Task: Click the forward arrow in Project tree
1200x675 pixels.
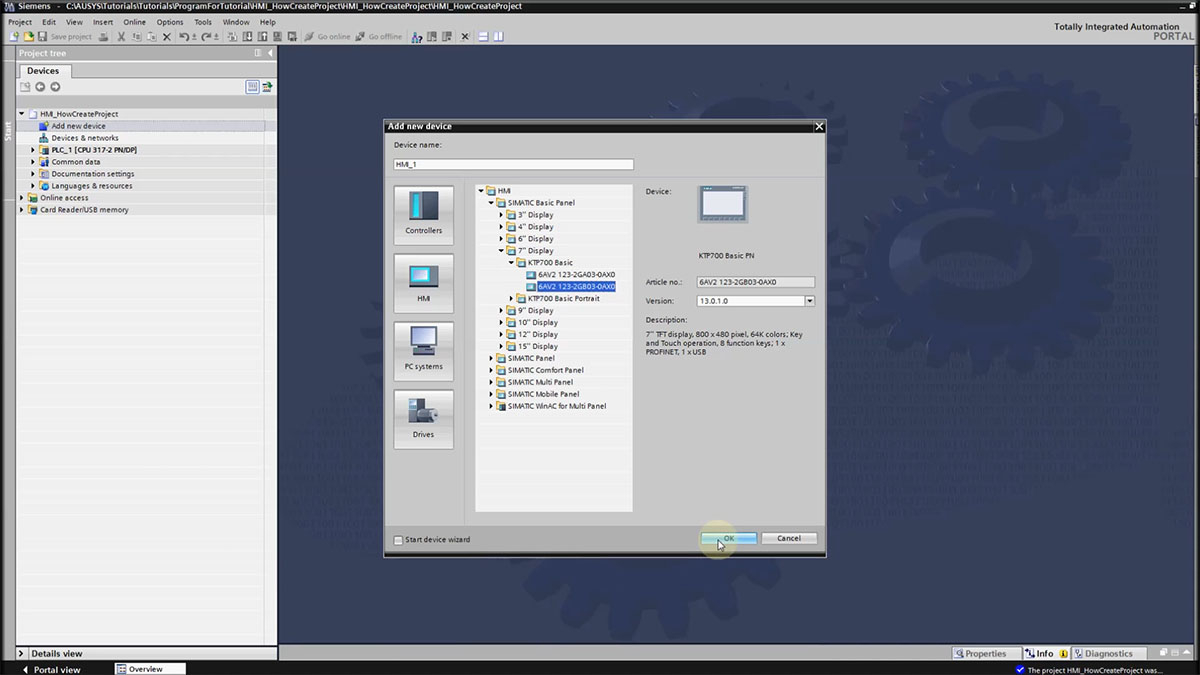Action: coord(55,87)
